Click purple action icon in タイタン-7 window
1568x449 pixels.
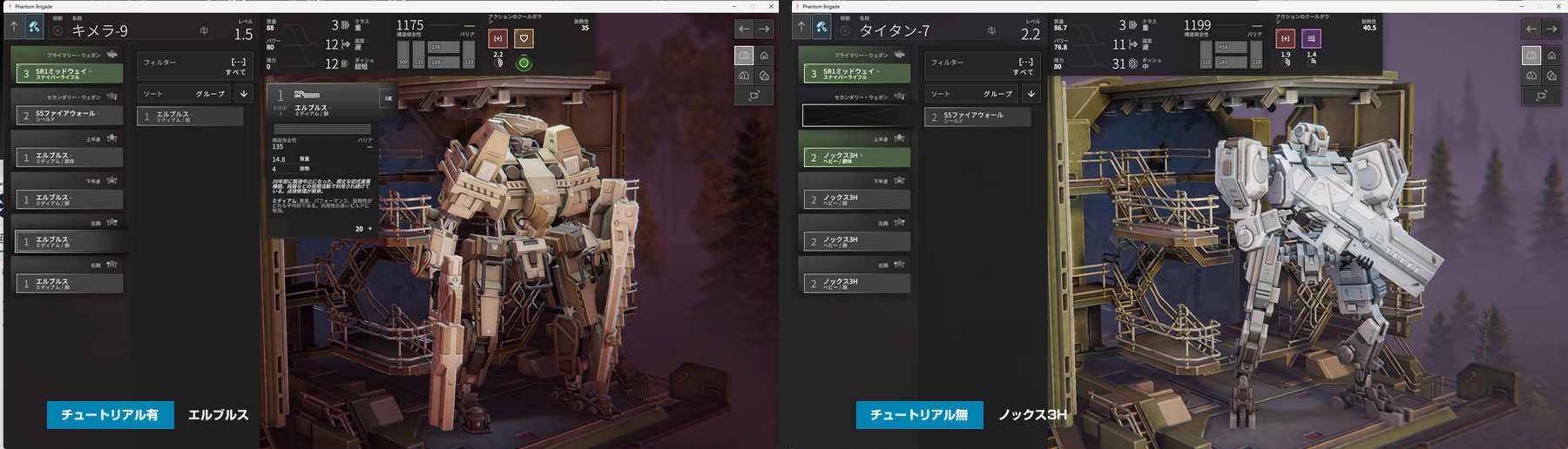[1311, 38]
